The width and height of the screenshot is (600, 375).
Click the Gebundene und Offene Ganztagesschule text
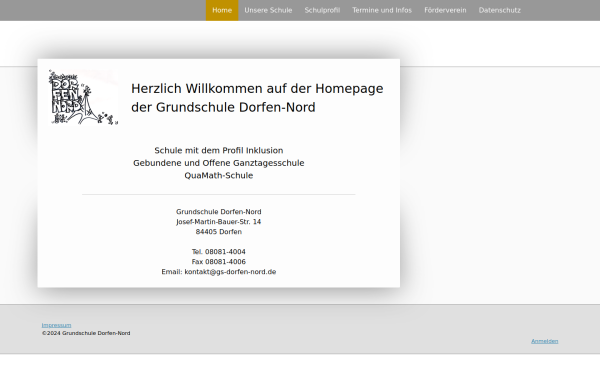(x=218, y=163)
